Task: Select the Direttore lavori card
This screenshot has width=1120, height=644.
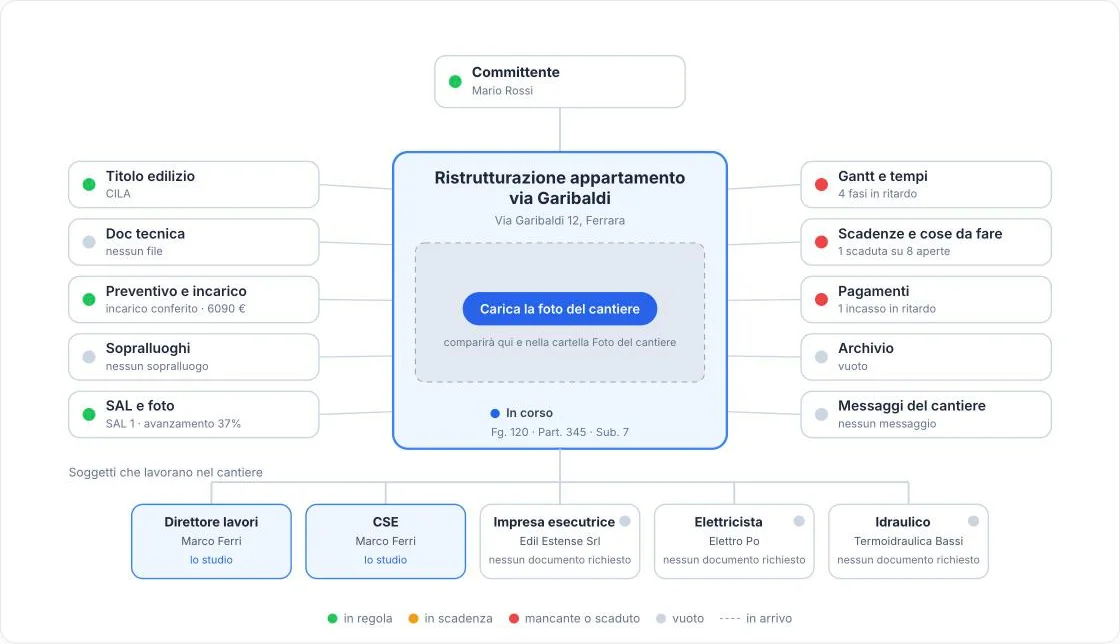Action: point(211,541)
